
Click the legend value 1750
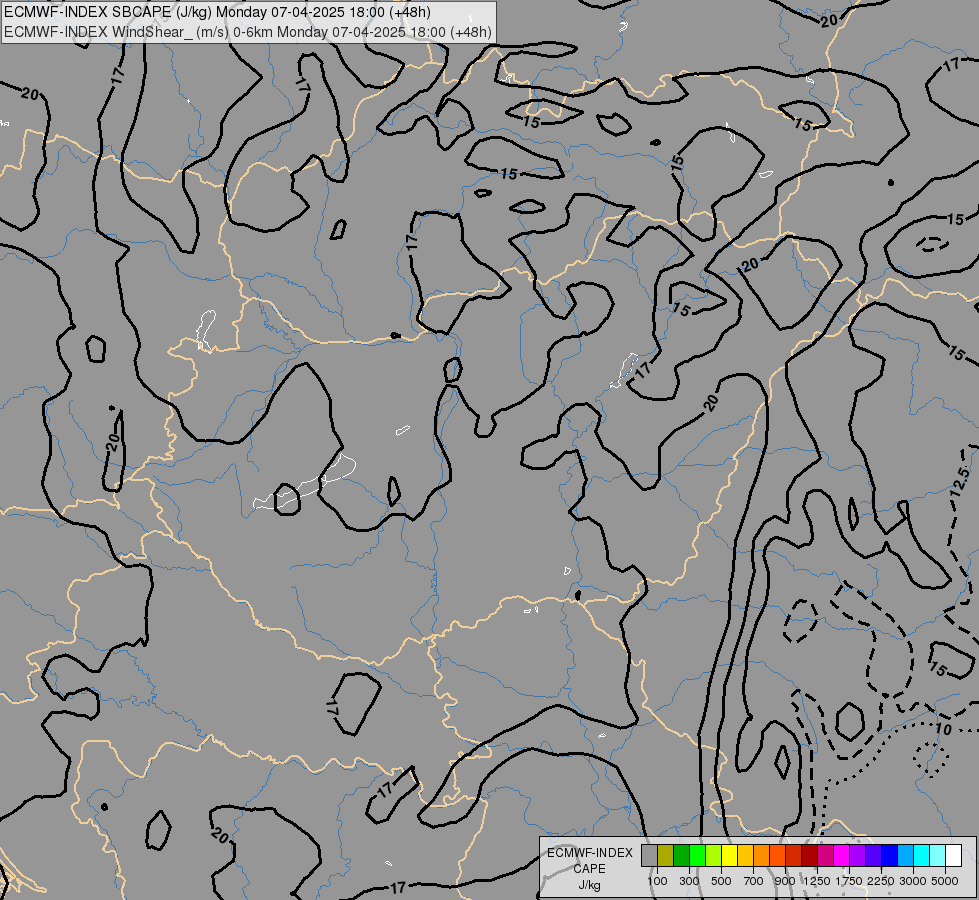pyautogui.click(x=849, y=881)
